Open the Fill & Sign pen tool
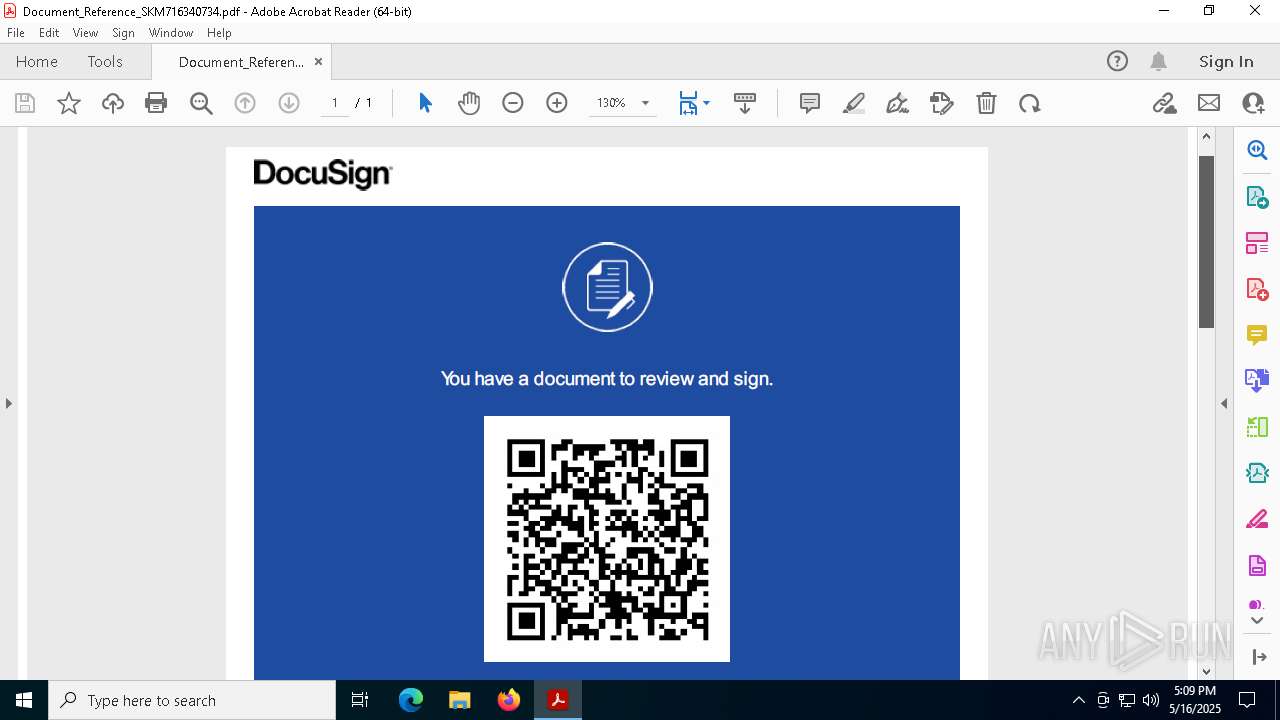 click(898, 103)
